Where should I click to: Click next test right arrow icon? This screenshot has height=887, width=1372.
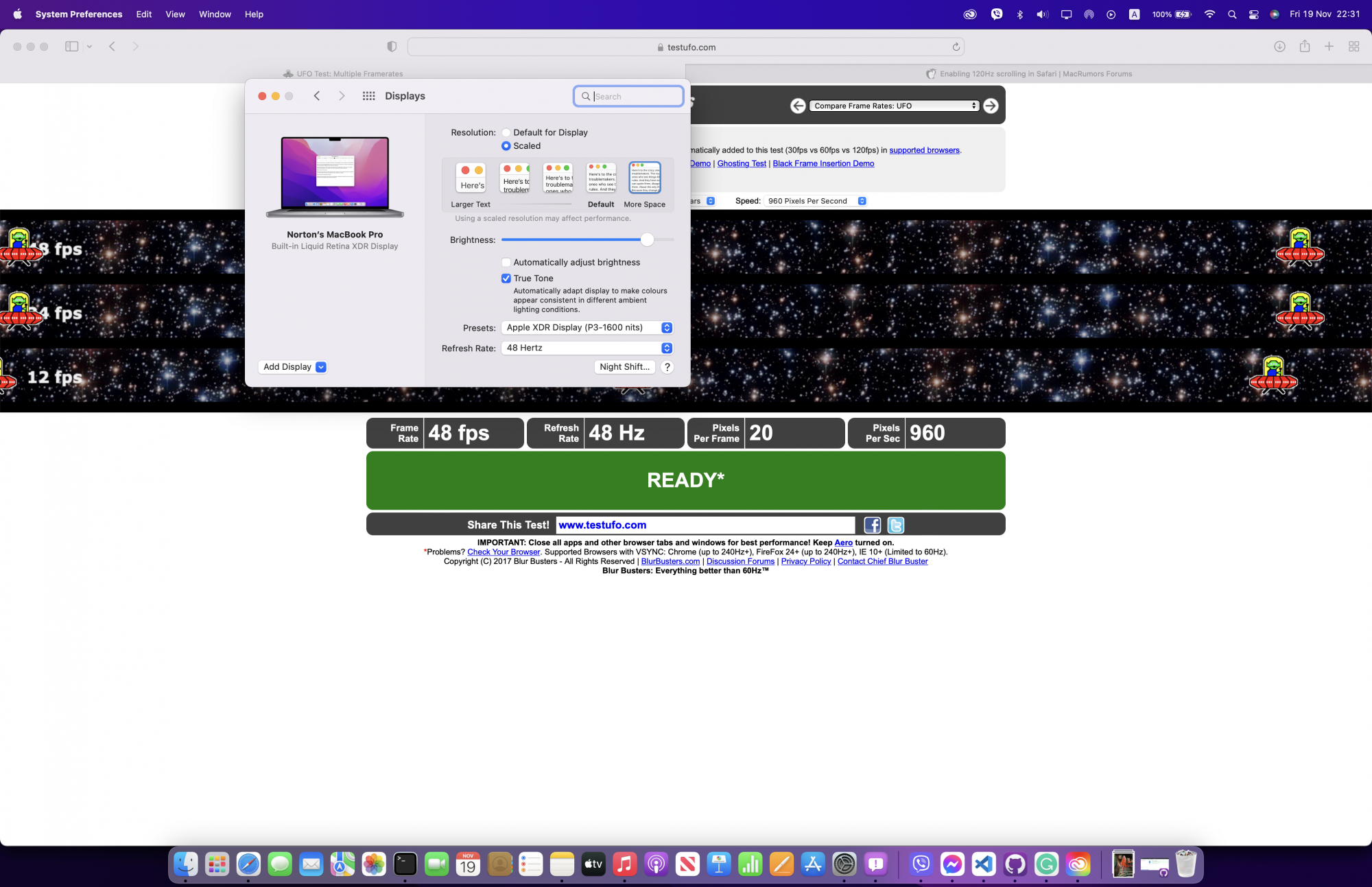[991, 106]
